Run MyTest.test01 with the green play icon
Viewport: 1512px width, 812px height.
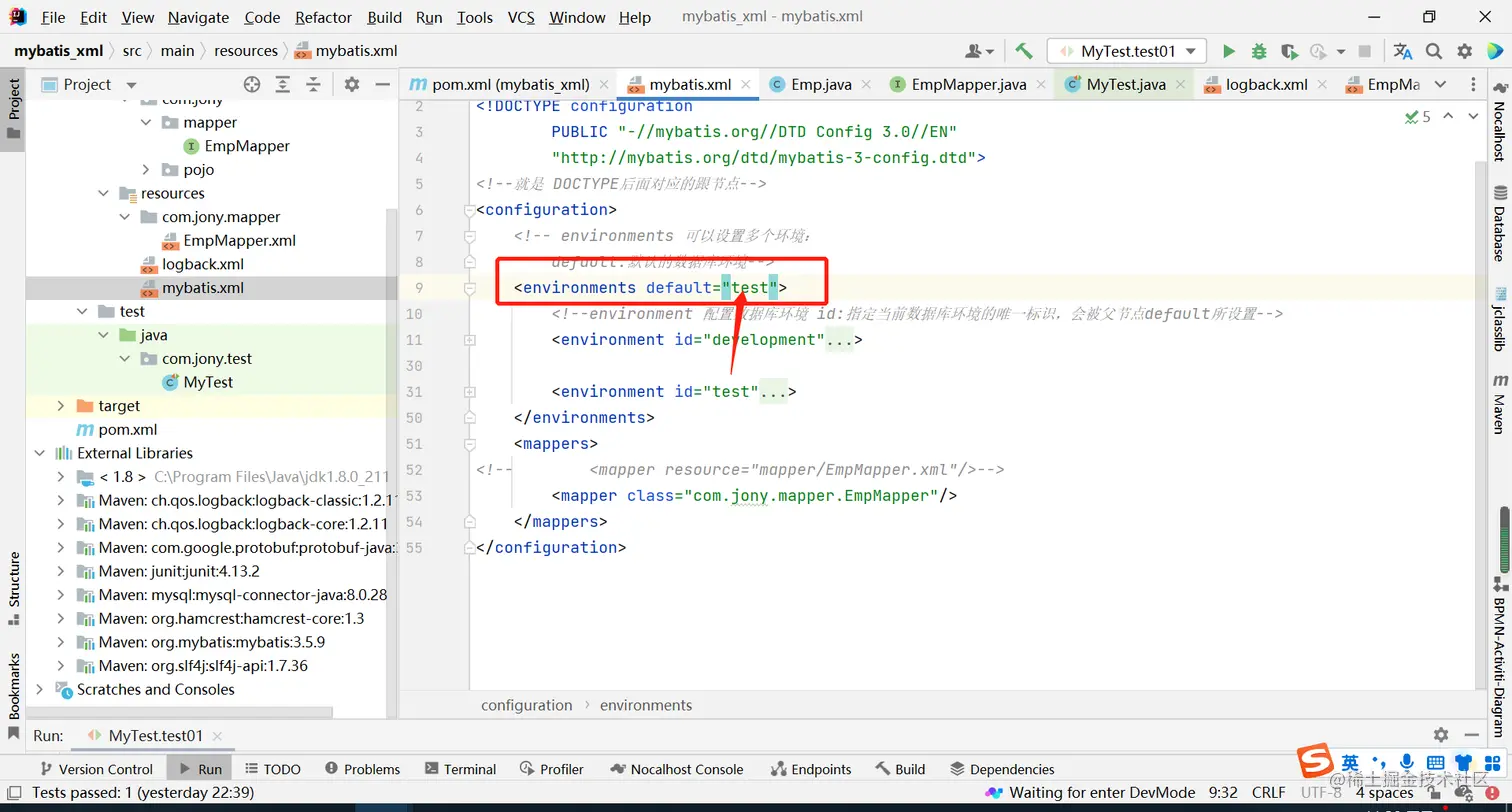pyautogui.click(x=1229, y=51)
